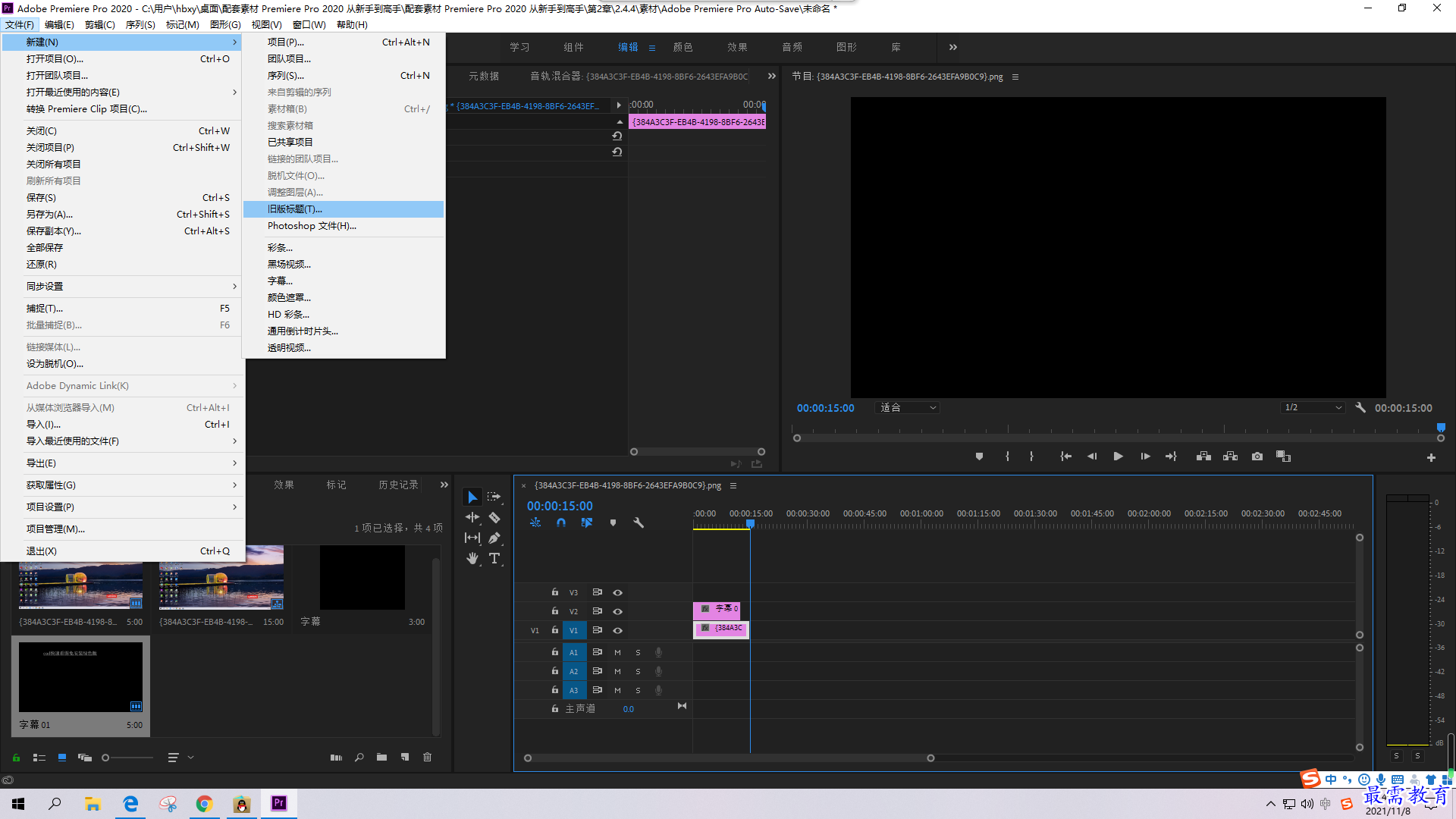Expand the 新建(N) submenu
Screen dimensions: 1456x819
[122, 42]
